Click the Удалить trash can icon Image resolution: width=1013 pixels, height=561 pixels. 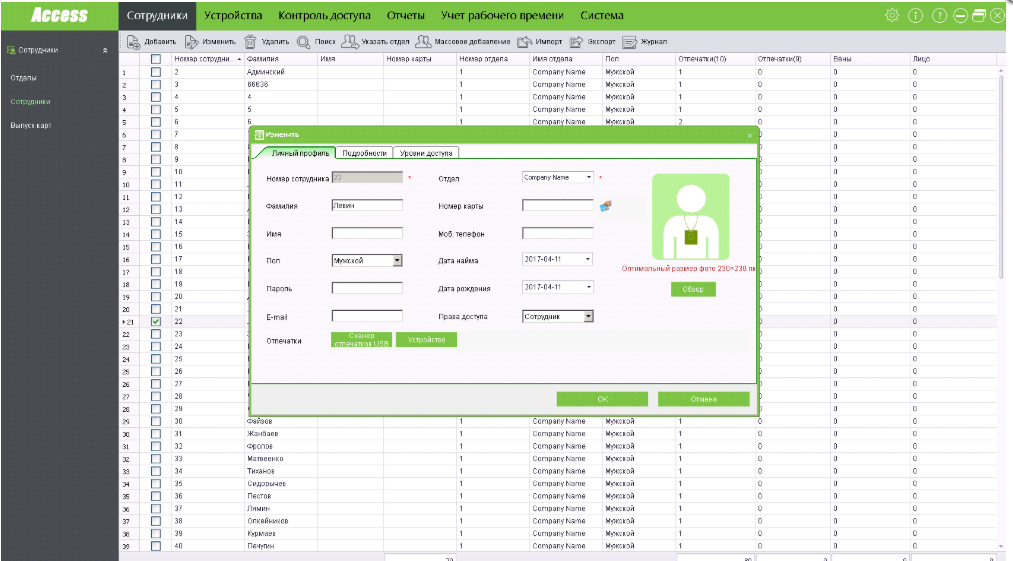[x=249, y=42]
